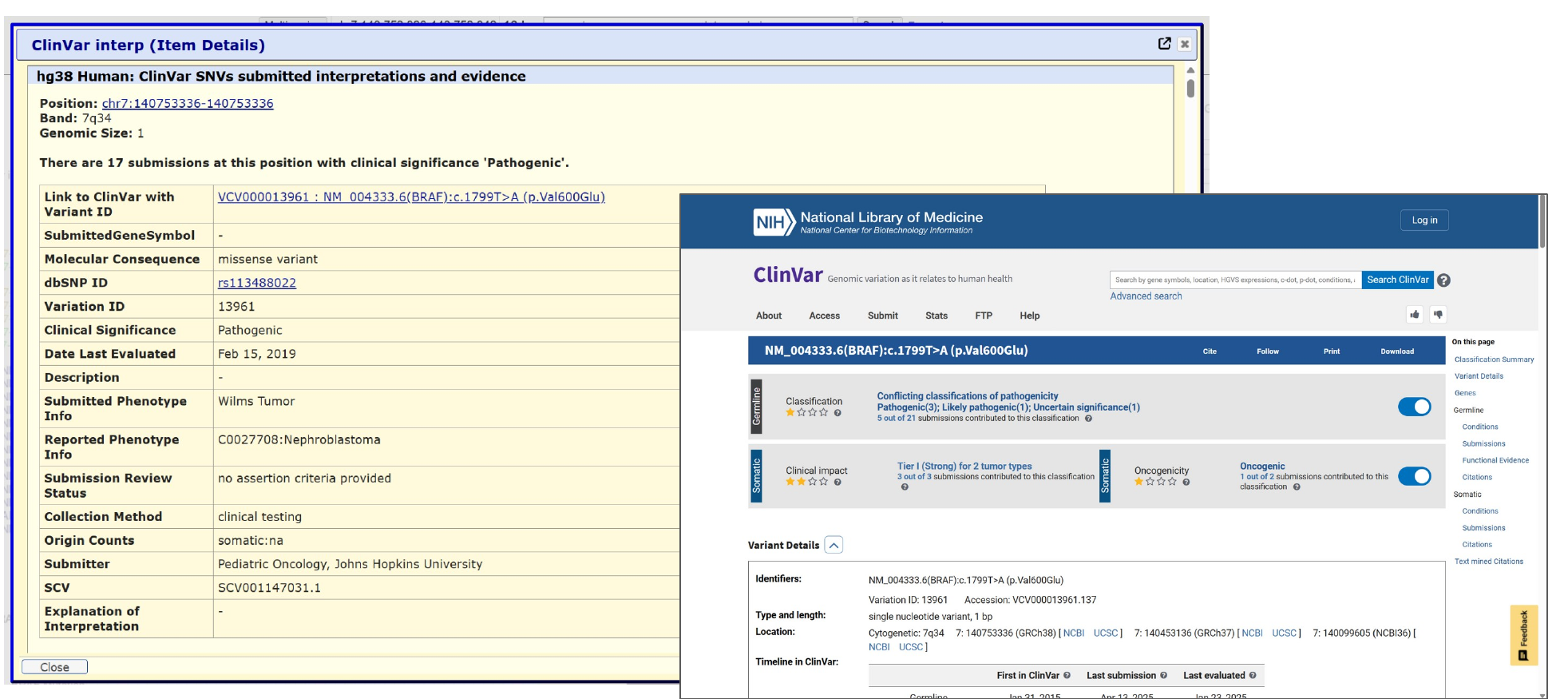Click the thumbs up icon
Screen dimensions: 1568x699
pos(1415,315)
